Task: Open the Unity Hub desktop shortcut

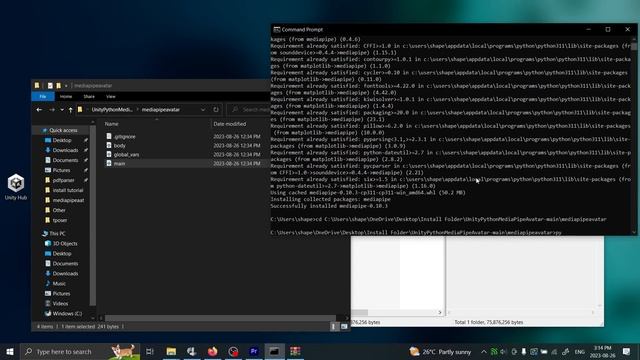Action: pos(16,187)
